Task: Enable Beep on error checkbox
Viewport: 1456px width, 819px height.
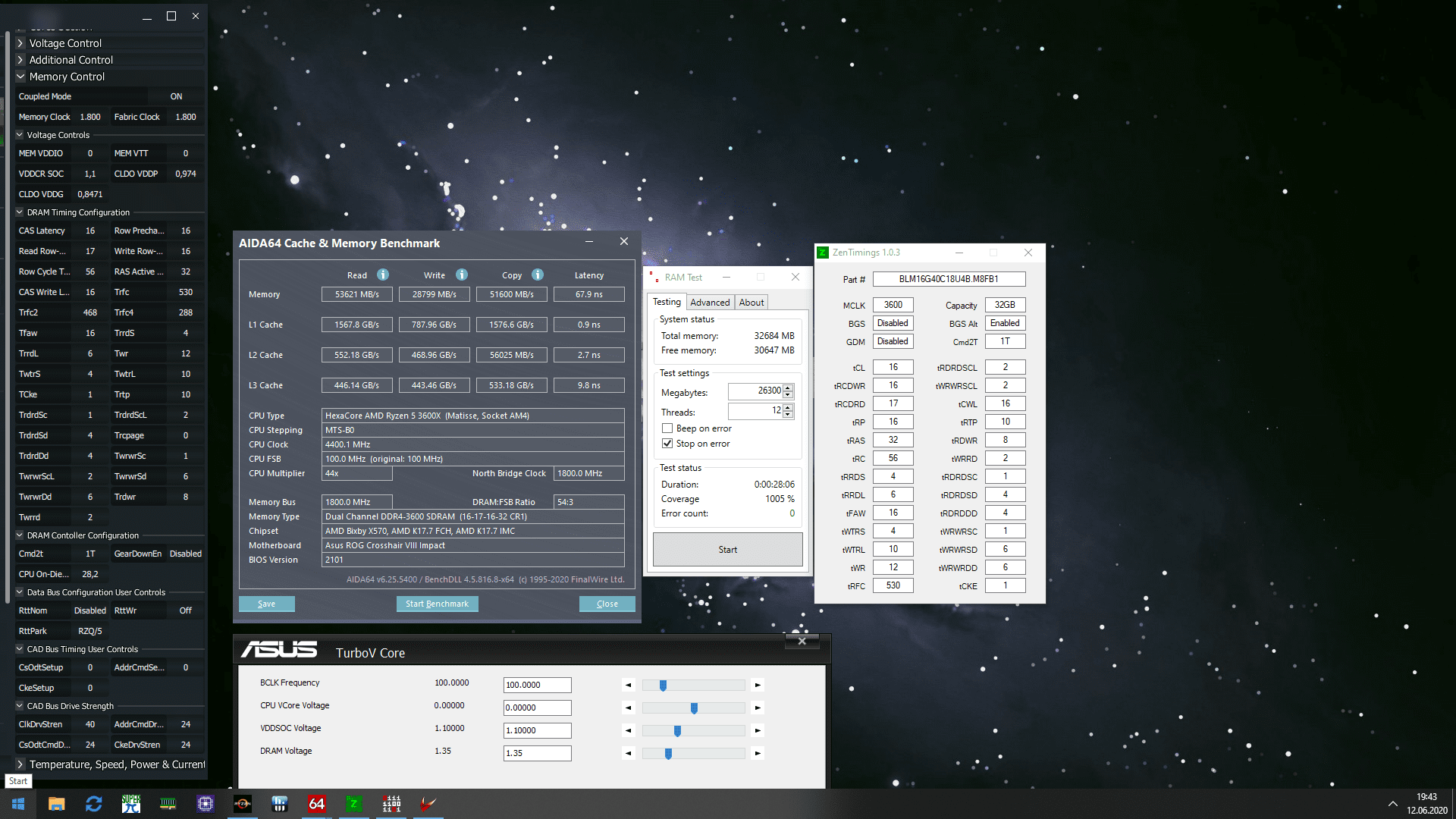Action: click(x=667, y=428)
